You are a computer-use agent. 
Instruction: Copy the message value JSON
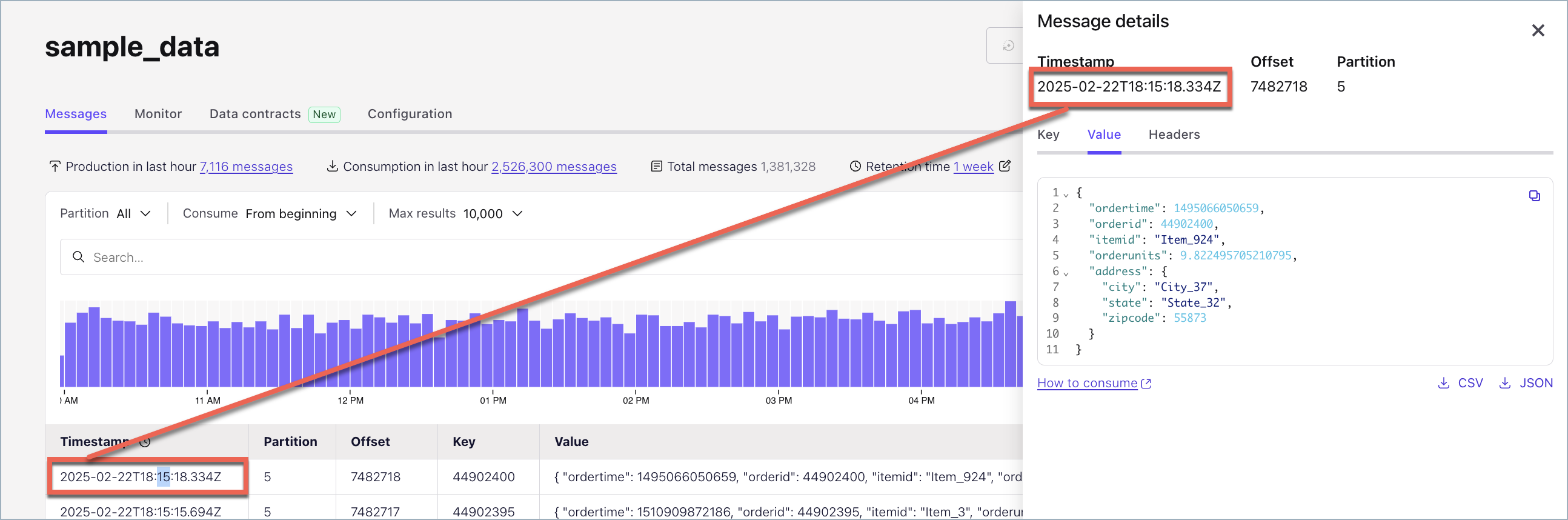(x=1534, y=196)
